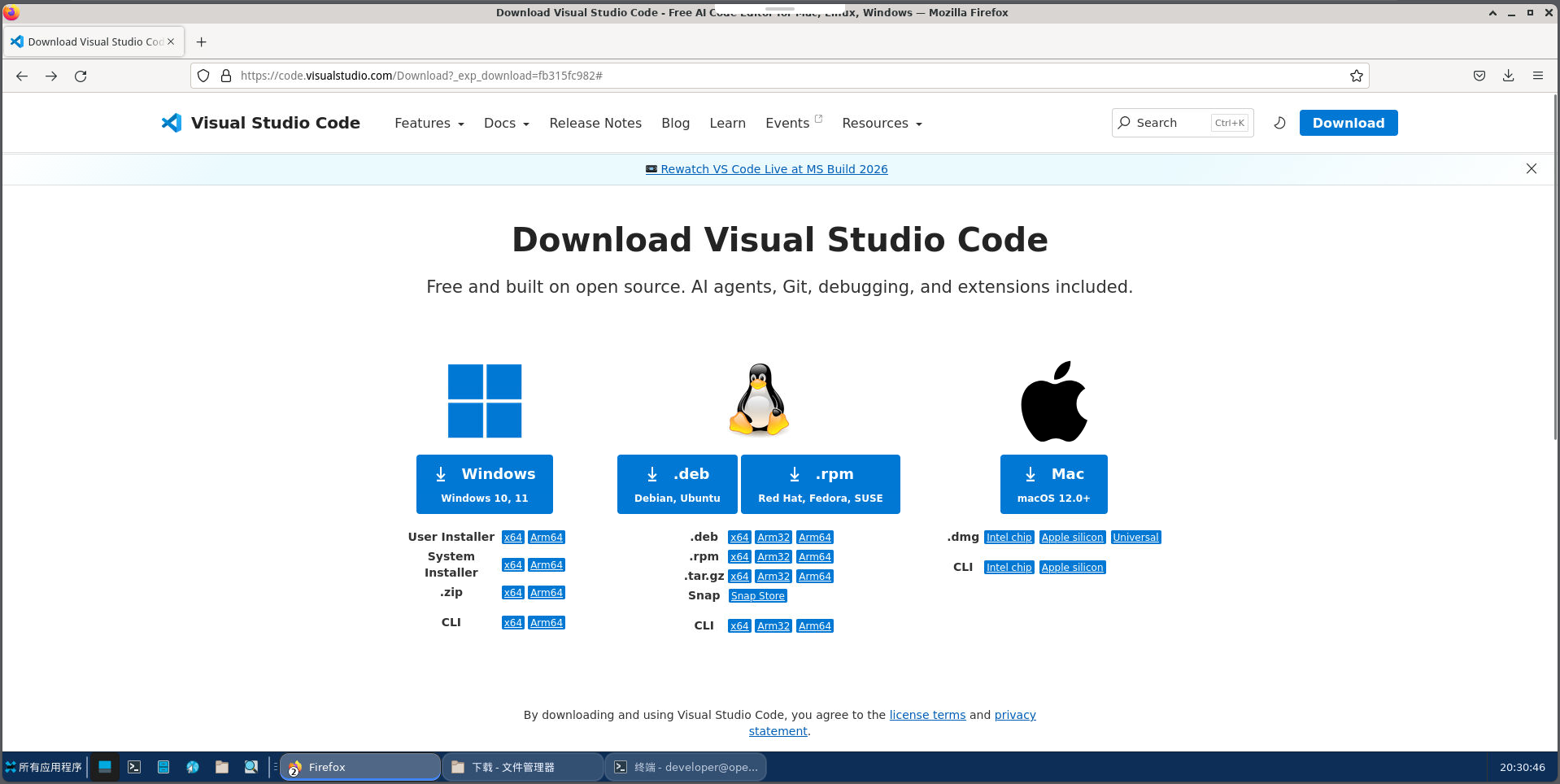Pick Linux CLI Arm32 link

click(773, 626)
